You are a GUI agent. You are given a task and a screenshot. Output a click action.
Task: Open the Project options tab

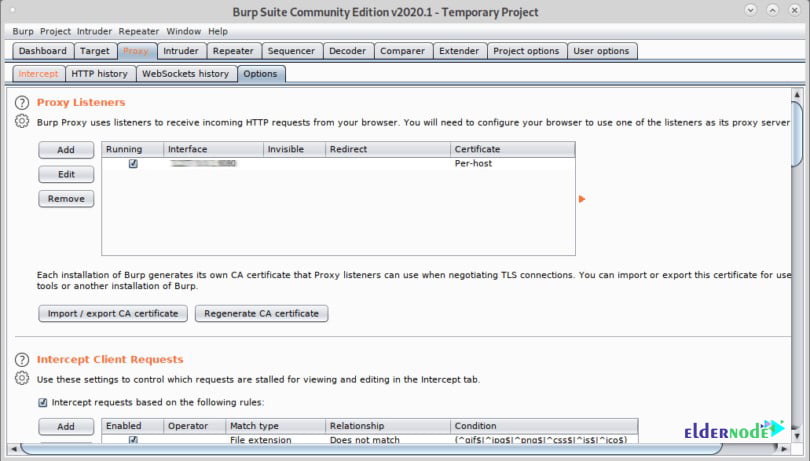point(526,51)
